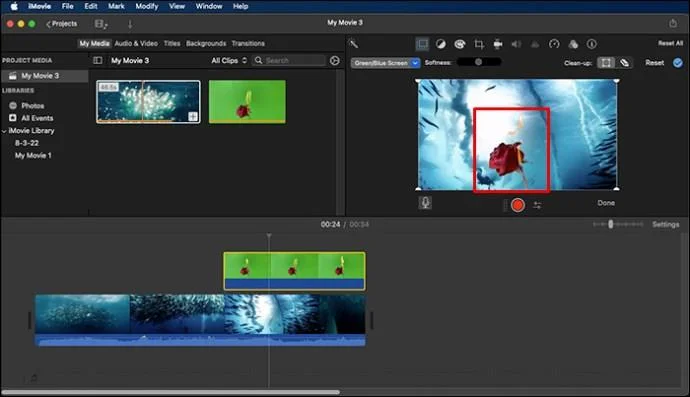Select My Movie 3 in project media
This screenshot has width=690, height=397.
[45, 76]
